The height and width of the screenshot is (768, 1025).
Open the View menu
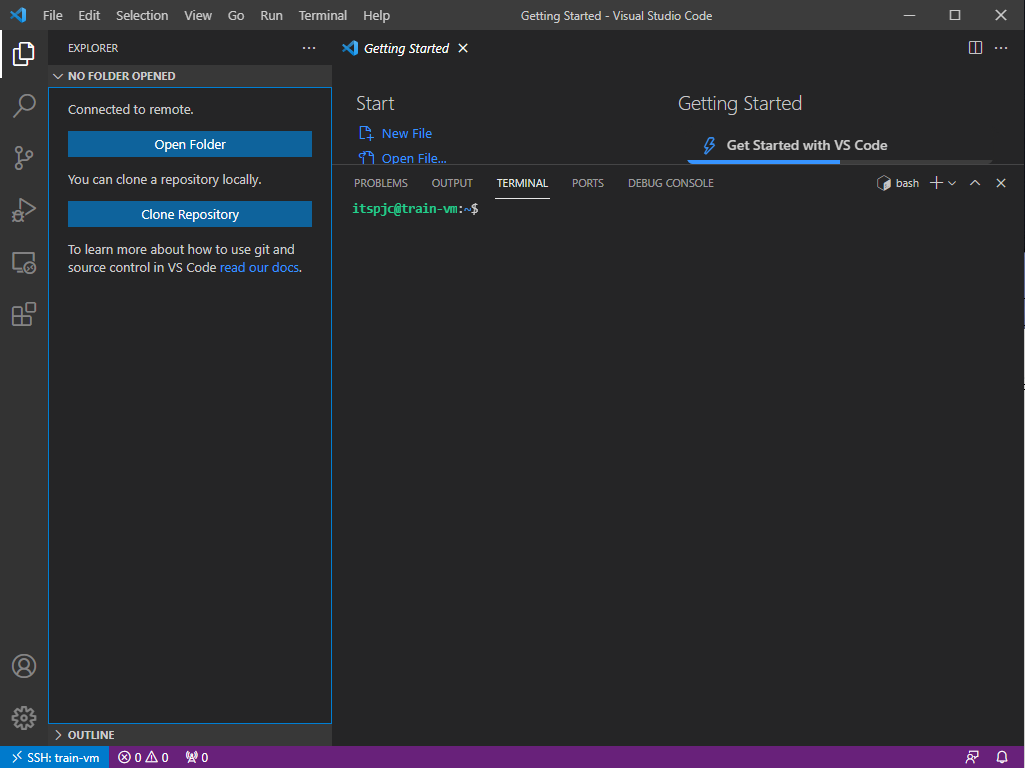pos(197,15)
